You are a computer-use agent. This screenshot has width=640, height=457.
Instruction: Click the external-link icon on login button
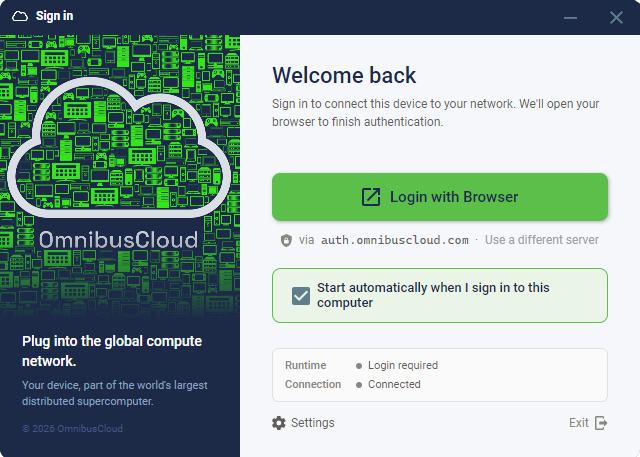(371, 197)
